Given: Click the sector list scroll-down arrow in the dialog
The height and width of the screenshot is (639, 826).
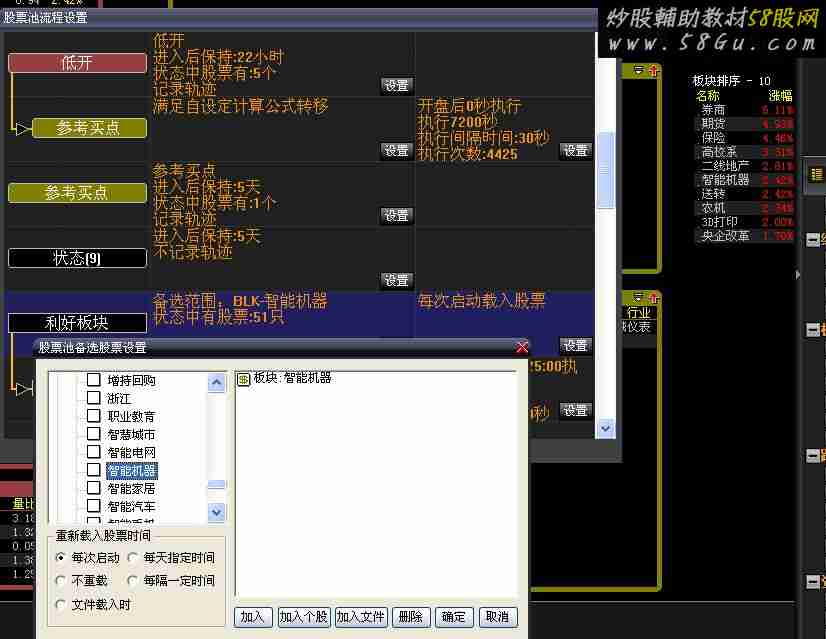Looking at the screenshot, I should click(217, 512).
